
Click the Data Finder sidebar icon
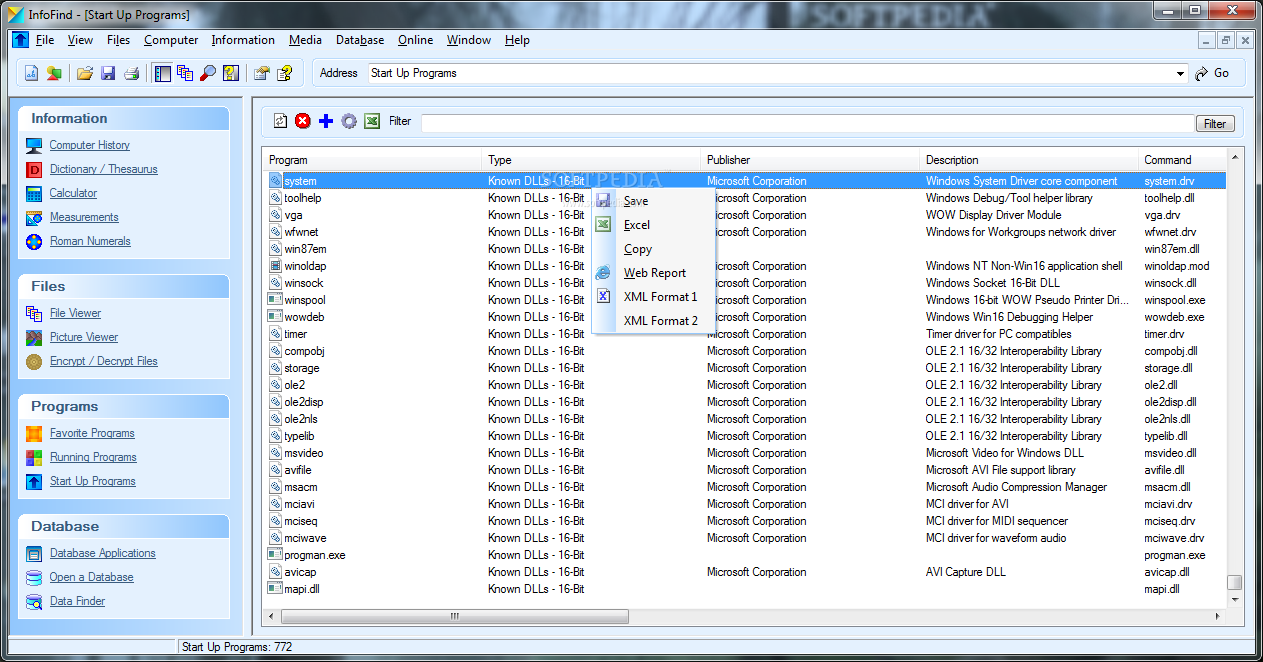pos(34,601)
